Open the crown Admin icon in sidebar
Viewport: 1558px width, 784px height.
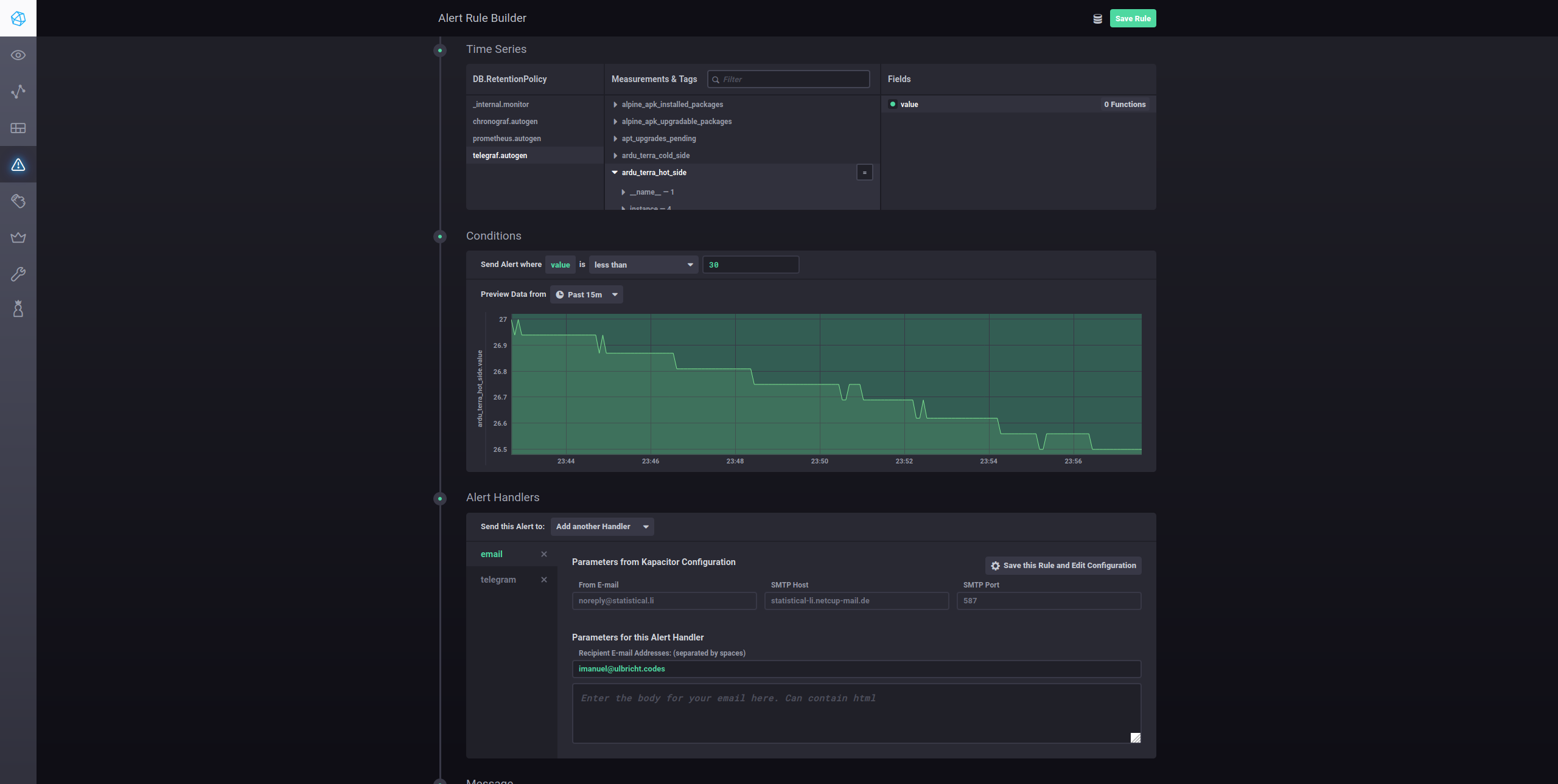click(18, 238)
